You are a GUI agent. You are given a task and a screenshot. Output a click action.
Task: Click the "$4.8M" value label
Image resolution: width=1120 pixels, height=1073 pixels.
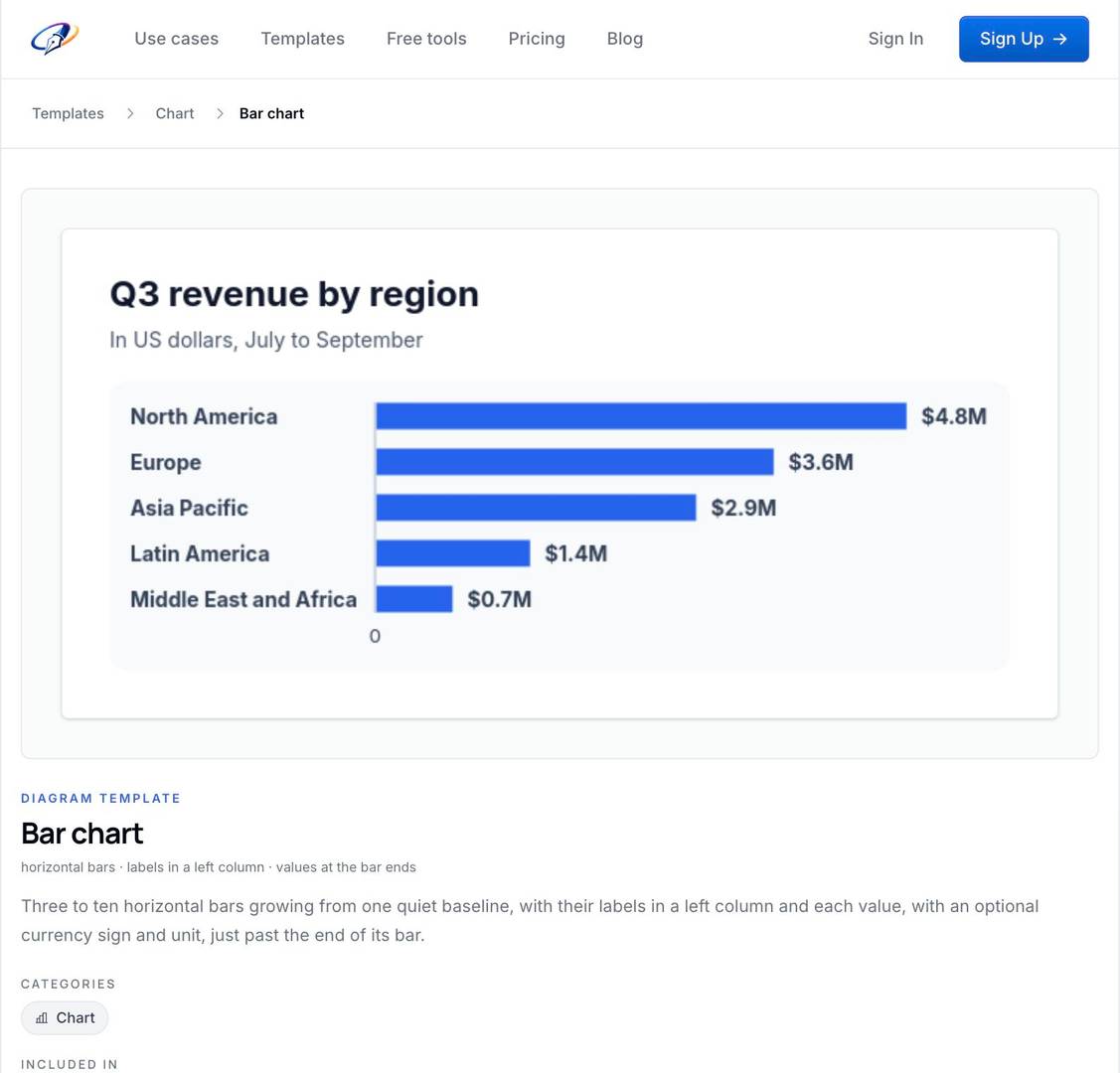tap(954, 416)
